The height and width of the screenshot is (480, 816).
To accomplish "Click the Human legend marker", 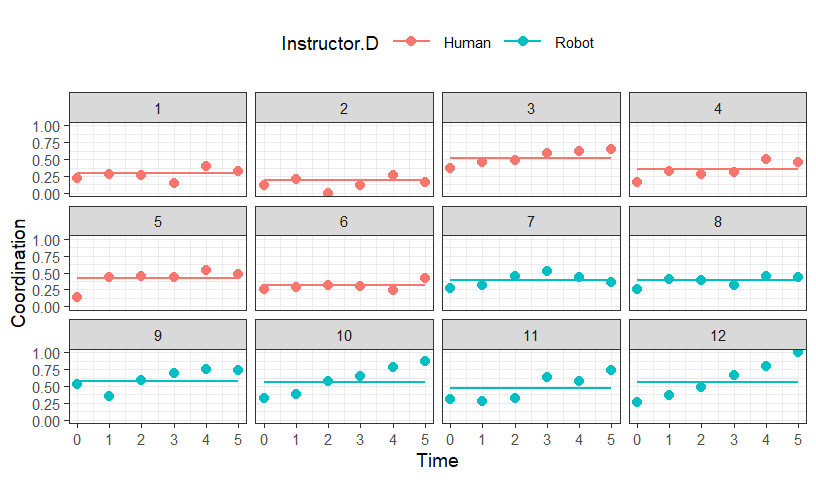I will coord(411,42).
